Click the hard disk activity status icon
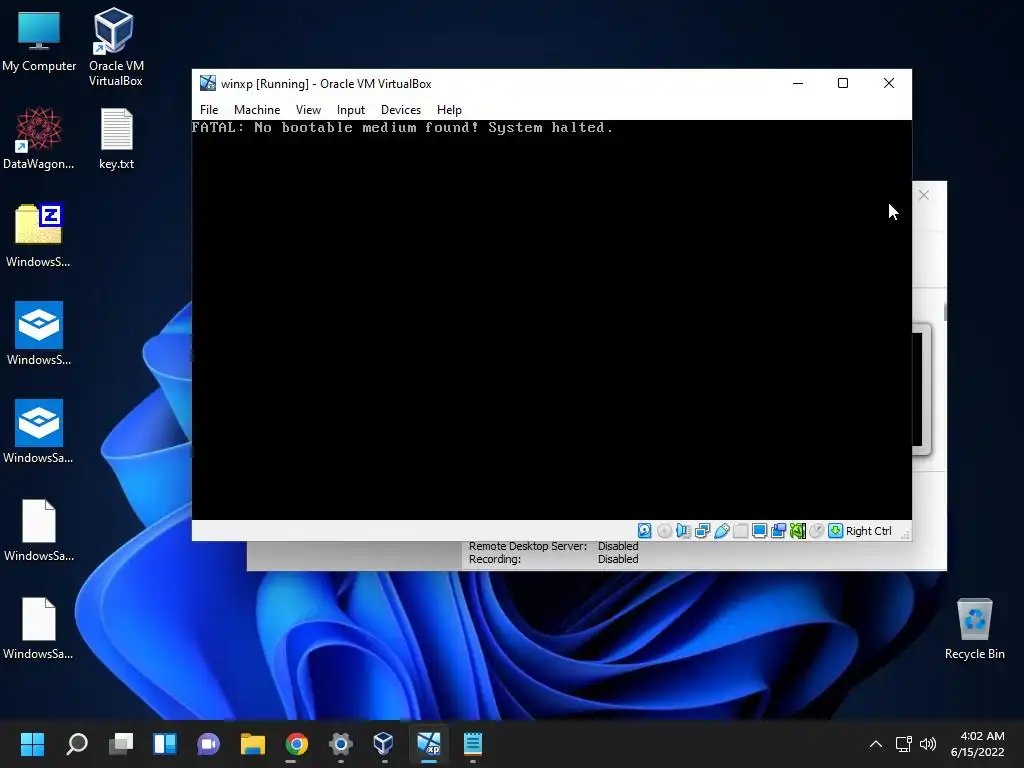The image size is (1024, 768). pos(645,531)
